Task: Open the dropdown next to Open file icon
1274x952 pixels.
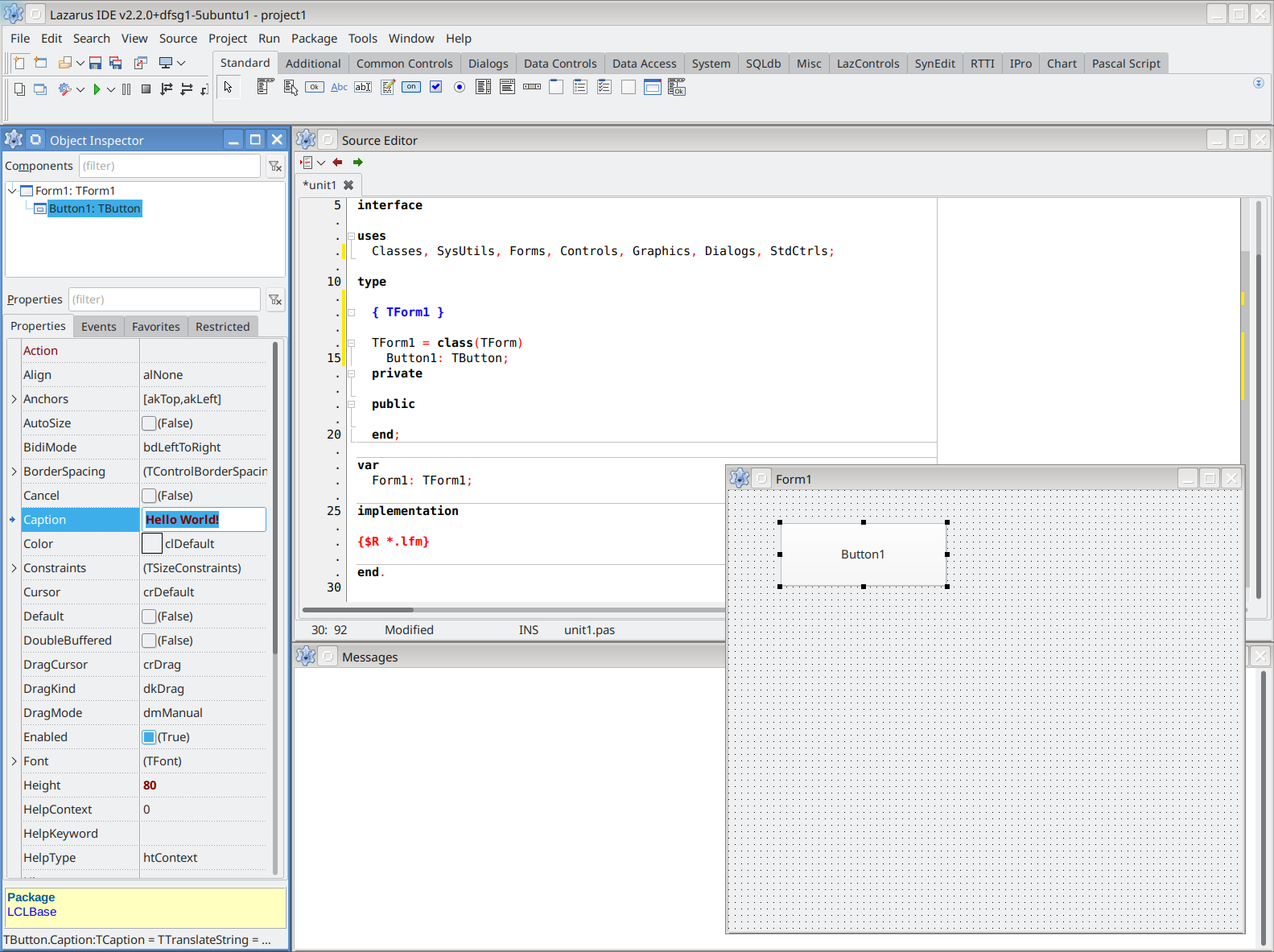Action: [80, 63]
